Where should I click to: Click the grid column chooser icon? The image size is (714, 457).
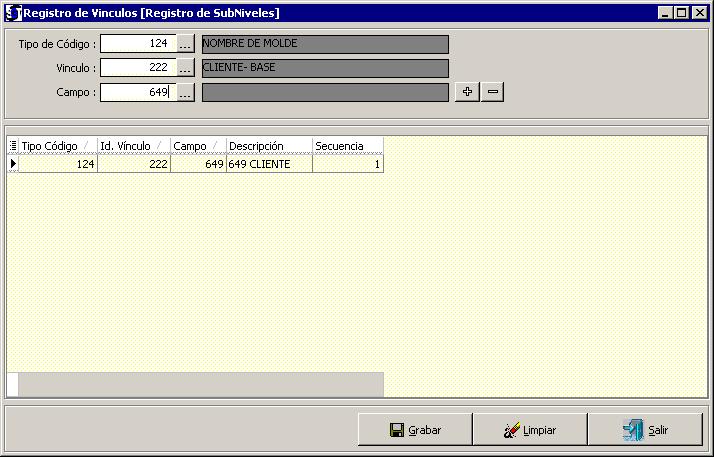(x=13, y=146)
